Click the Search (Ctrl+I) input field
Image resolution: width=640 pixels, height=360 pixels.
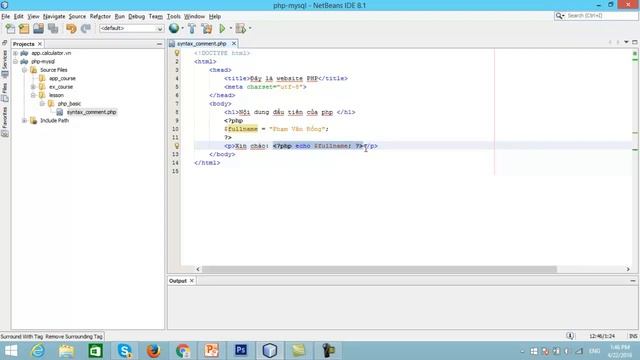click(601, 16)
